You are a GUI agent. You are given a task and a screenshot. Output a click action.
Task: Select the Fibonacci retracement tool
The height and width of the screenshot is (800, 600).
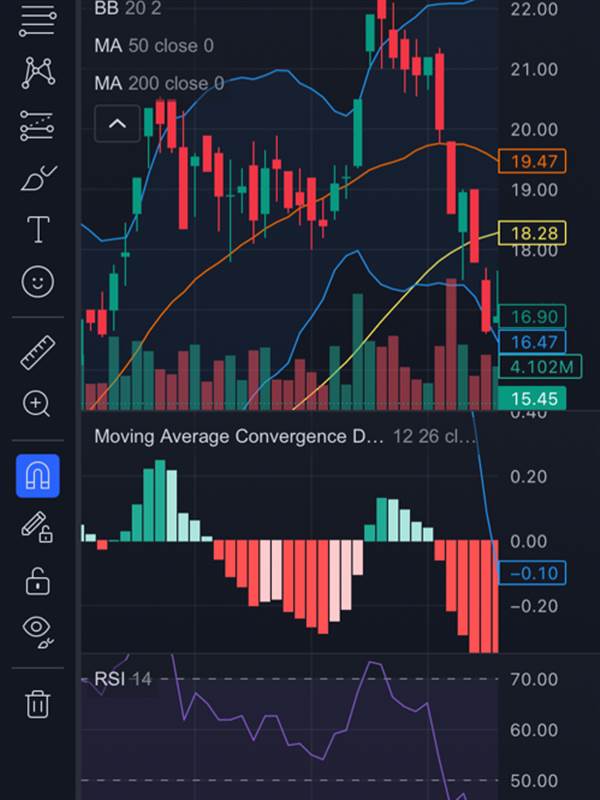pos(37,20)
